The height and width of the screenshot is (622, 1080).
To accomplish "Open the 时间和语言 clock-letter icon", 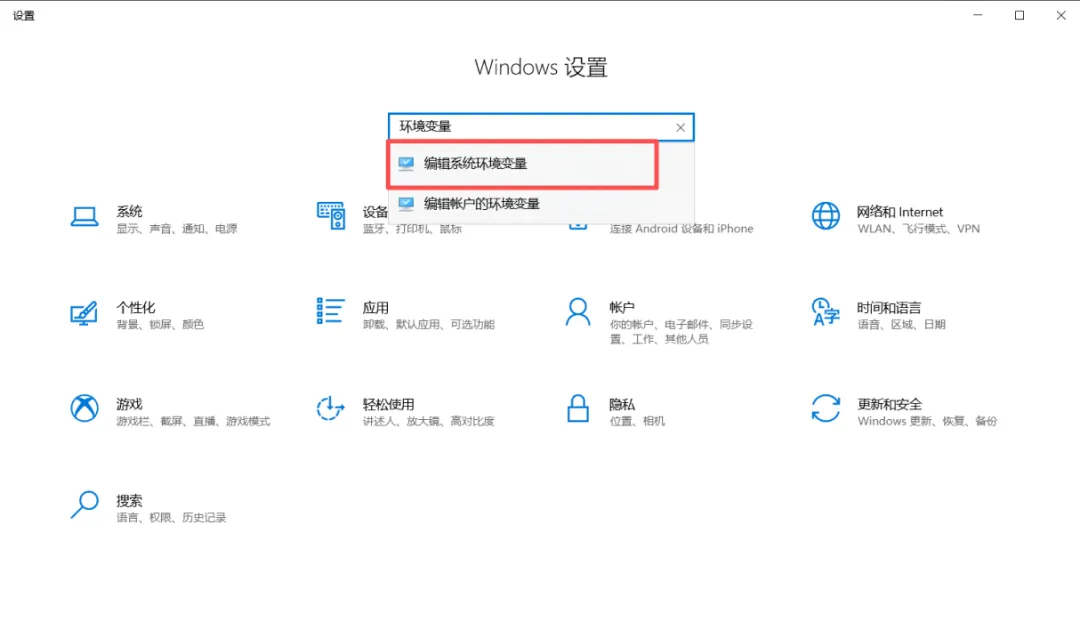I will click(825, 311).
